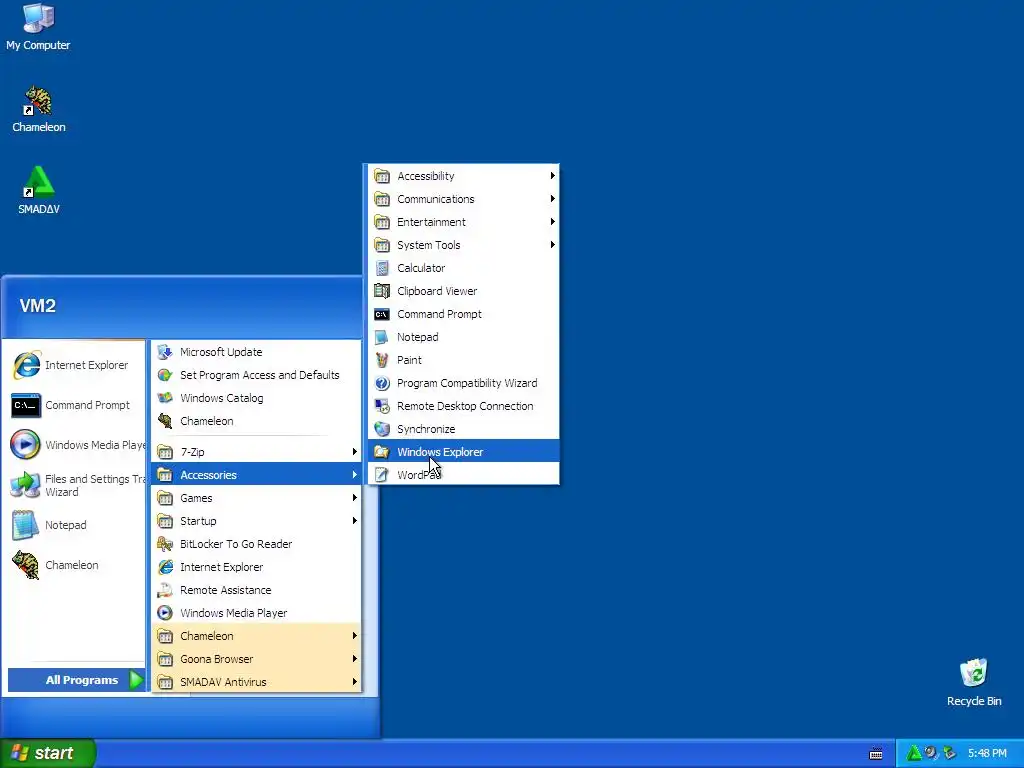Select Windows Explorer in Accessories menu
The image size is (1024, 768).
[x=463, y=452]
